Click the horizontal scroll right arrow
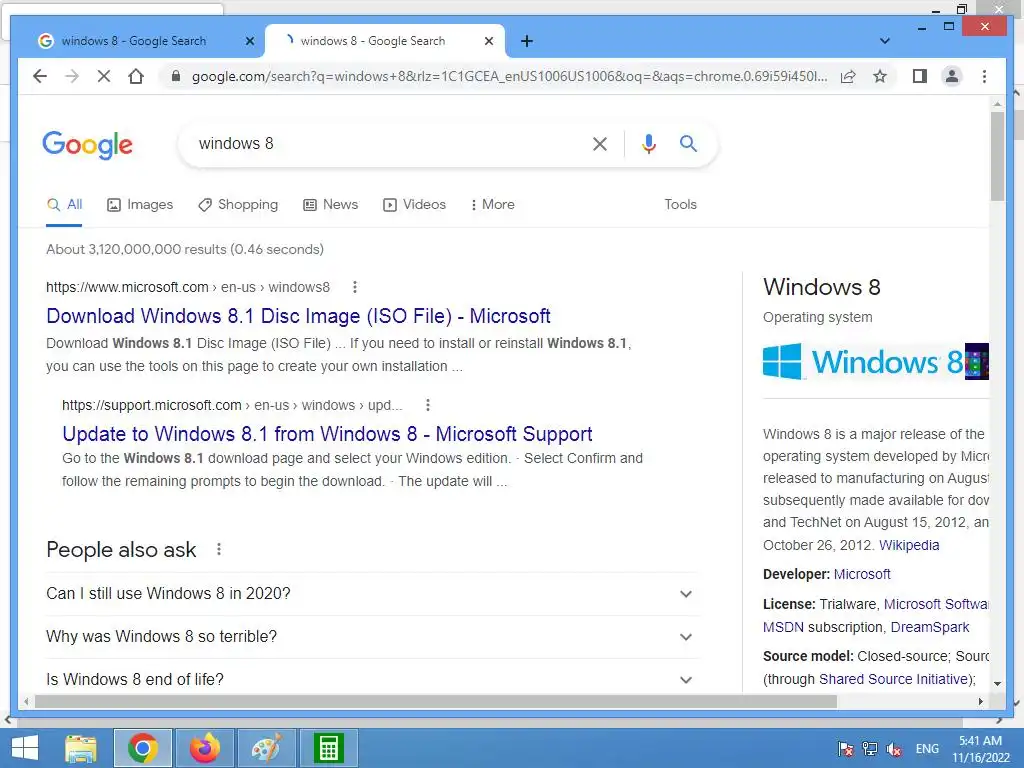The image size is (1024, 768). tap(980, 701)
